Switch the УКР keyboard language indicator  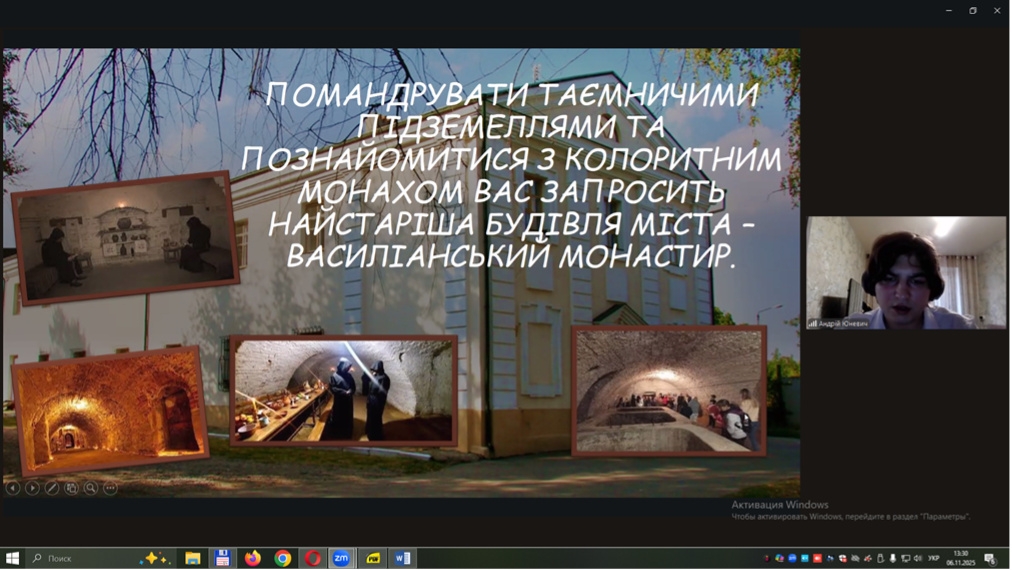tap(934, 558)
